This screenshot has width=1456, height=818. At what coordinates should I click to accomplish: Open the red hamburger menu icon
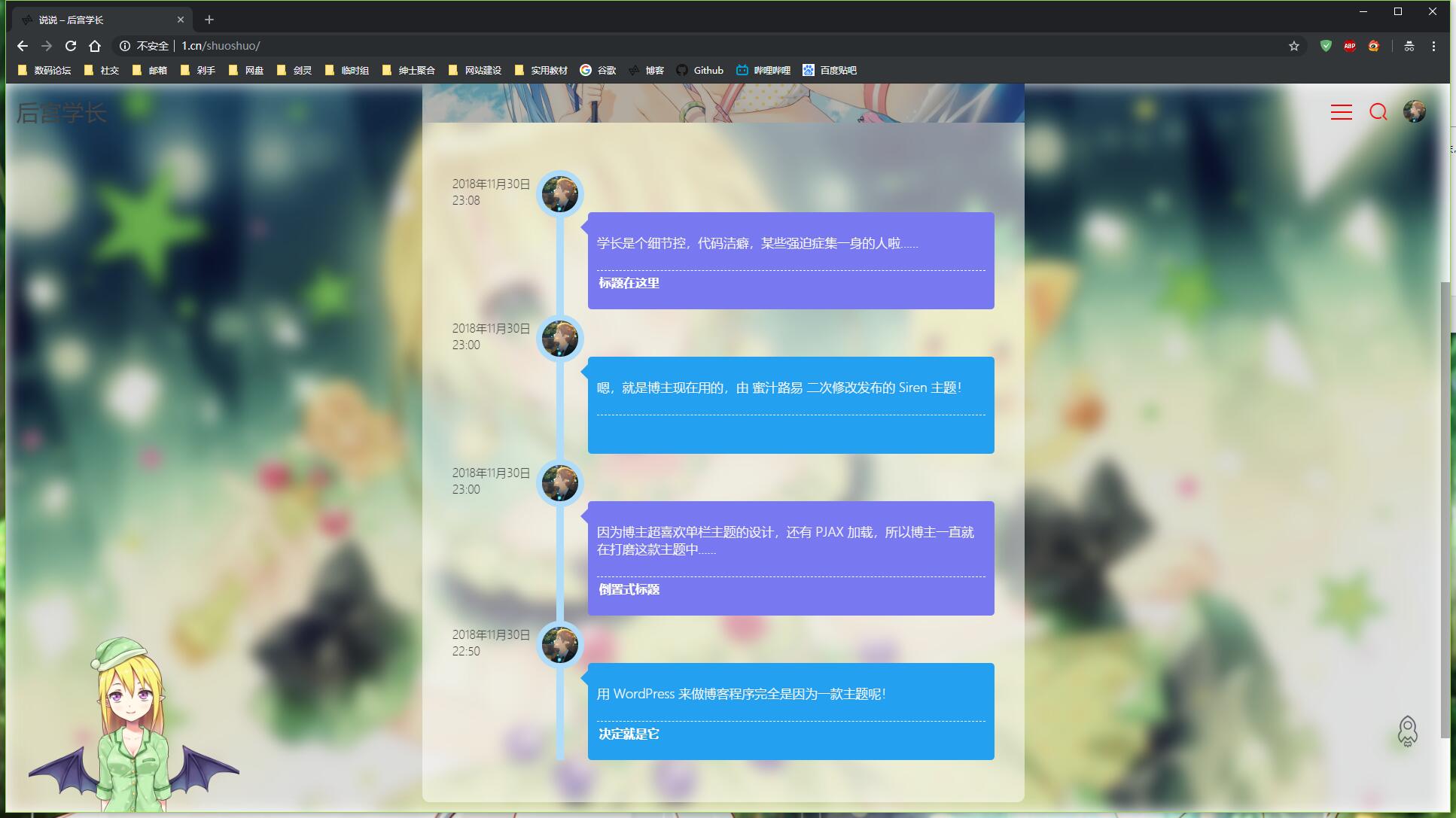coord(1341,112)
